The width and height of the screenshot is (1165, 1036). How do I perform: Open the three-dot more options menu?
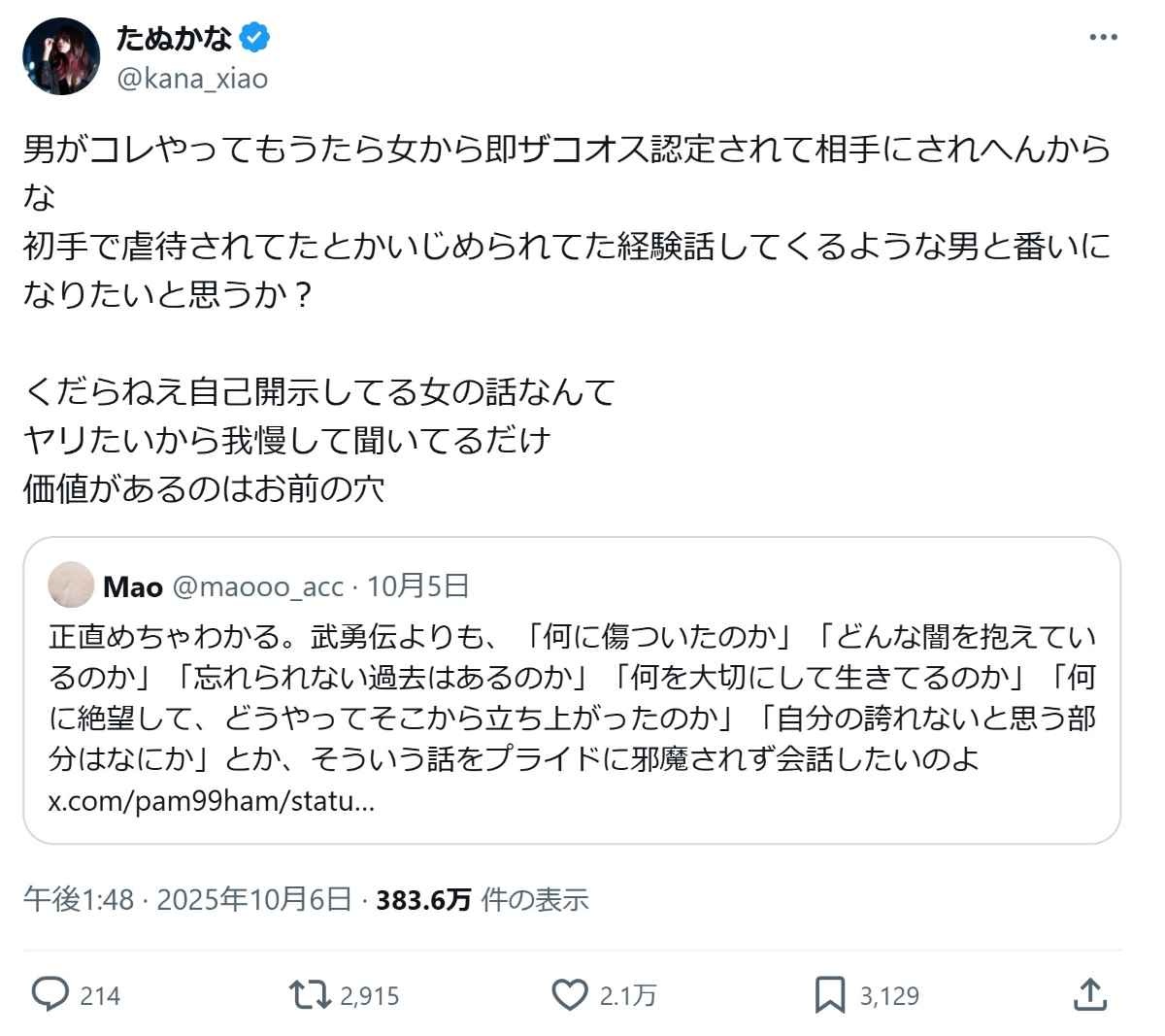point(1104,38)
